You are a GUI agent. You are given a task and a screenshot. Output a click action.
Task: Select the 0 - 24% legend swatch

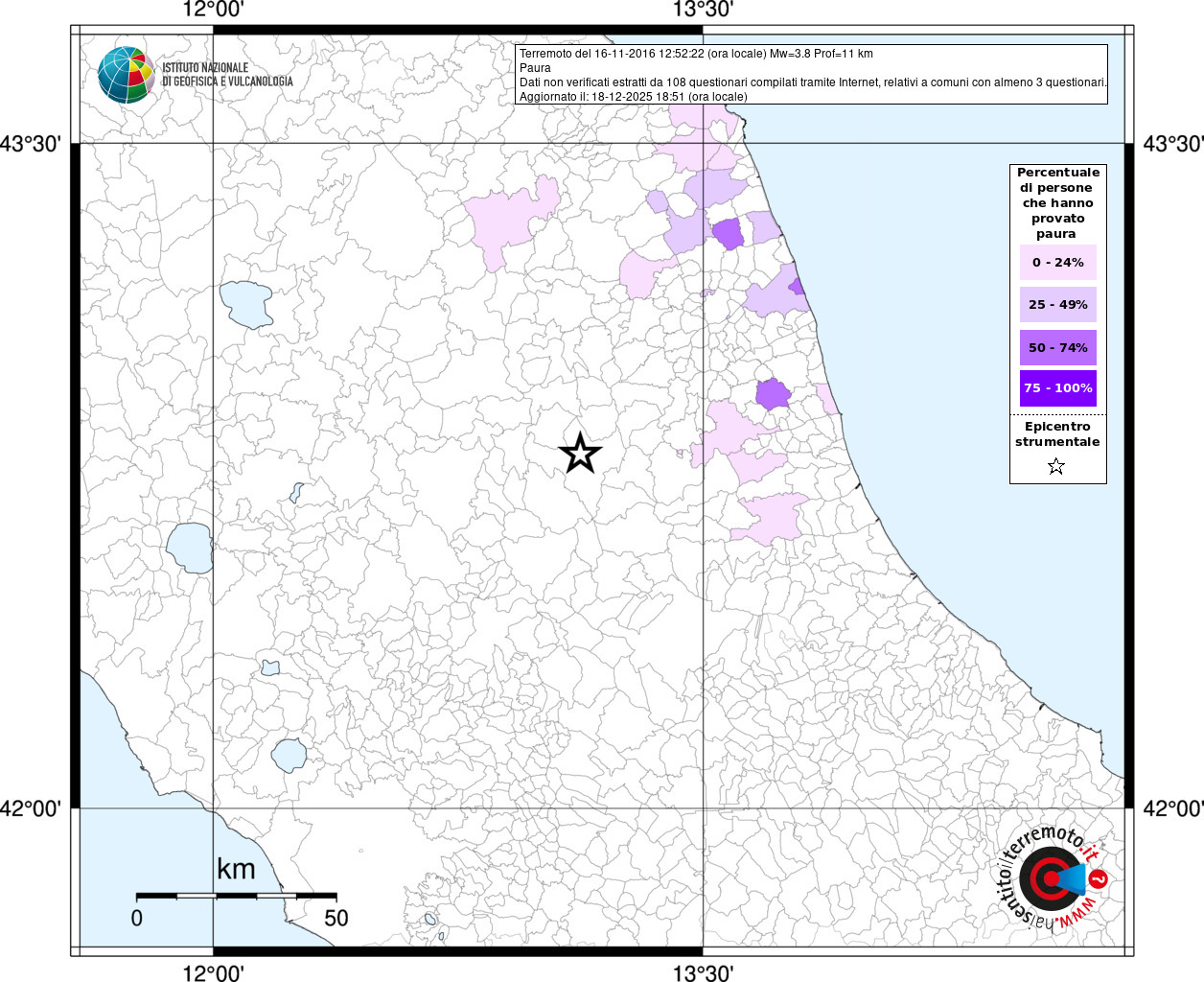(x=1058, y=263)
